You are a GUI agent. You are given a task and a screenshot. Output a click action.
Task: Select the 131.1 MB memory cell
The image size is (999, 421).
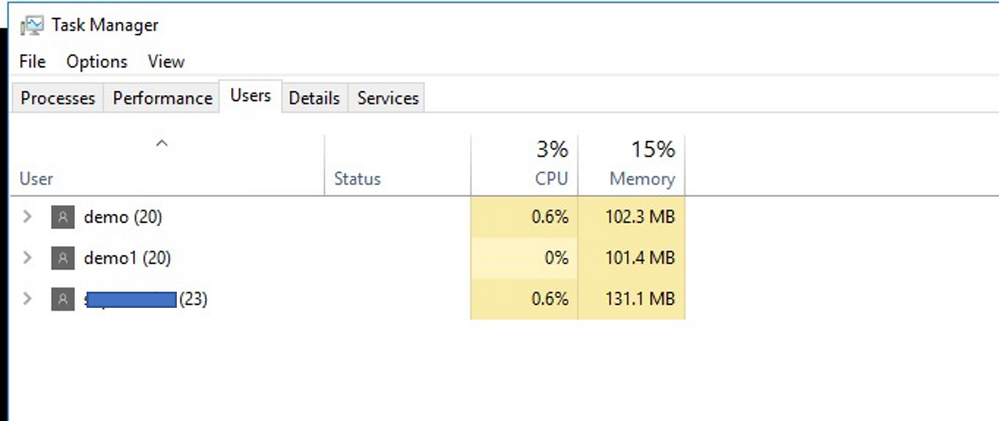(x=631, y=299)
